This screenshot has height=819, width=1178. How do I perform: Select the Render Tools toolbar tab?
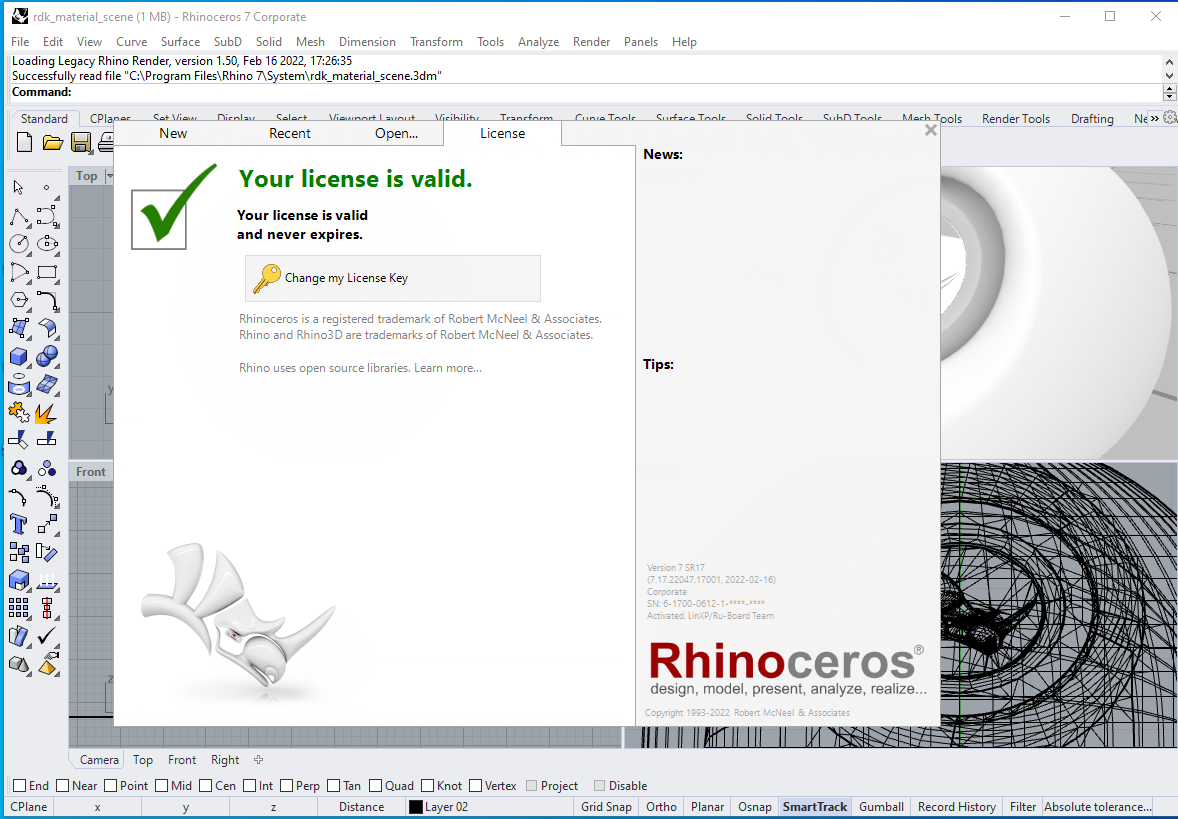(1016, 119)
